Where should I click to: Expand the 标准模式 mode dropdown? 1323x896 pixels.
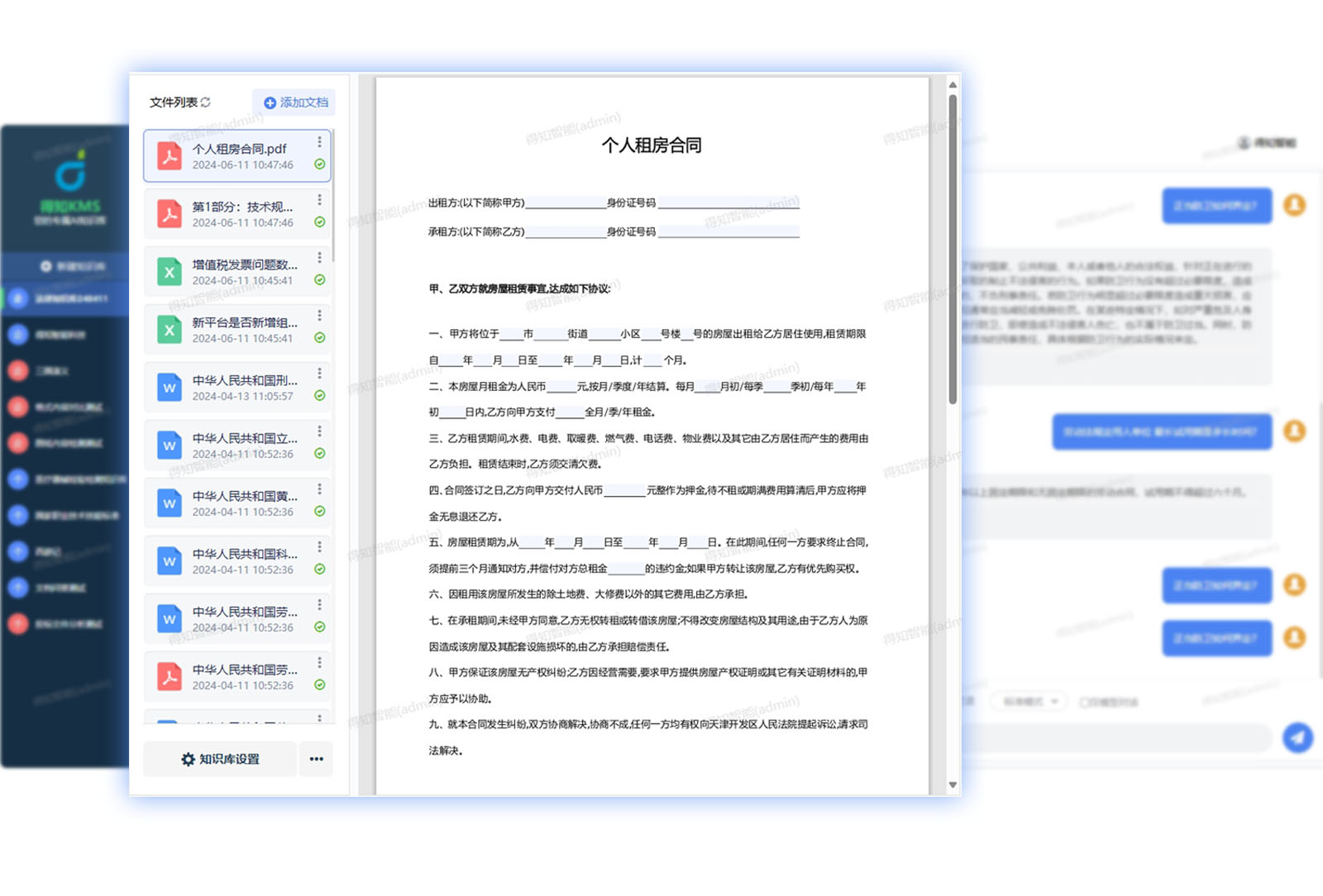(x=1029, y=702)
